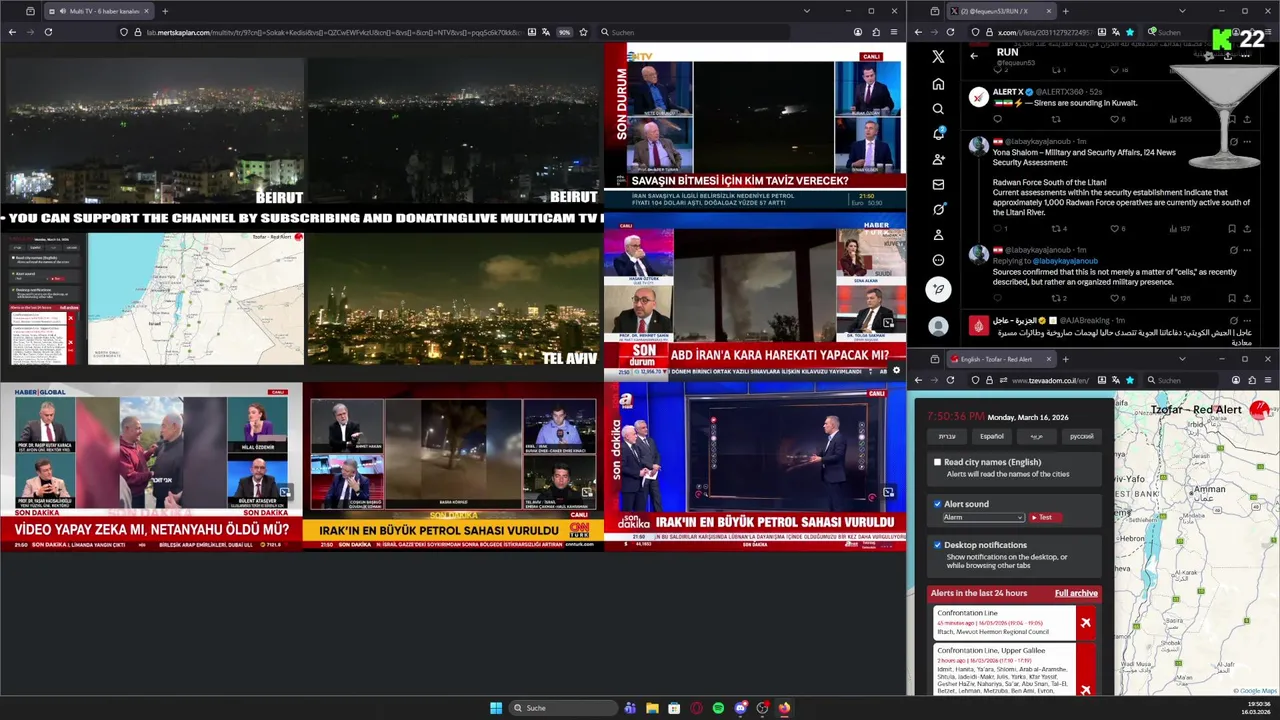
Task: Open new tab in X window
Action: pos(1065,11)
